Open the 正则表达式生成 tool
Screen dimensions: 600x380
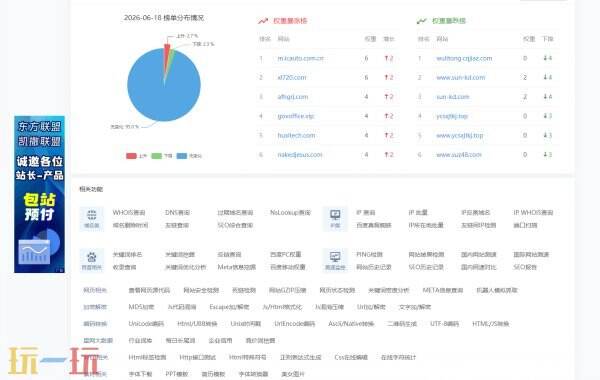click(300, 357)
